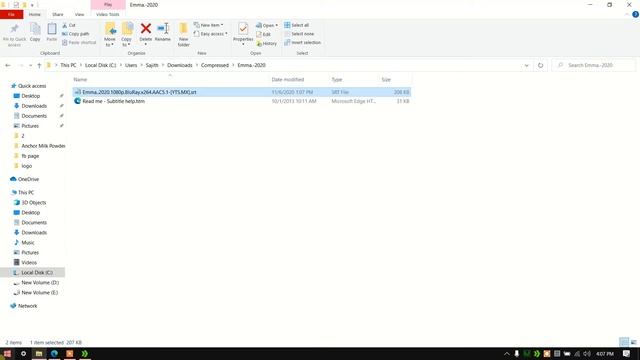Select Anchor Milk Powder folder
Screen dimensions: 640x360
coord(43,146)
